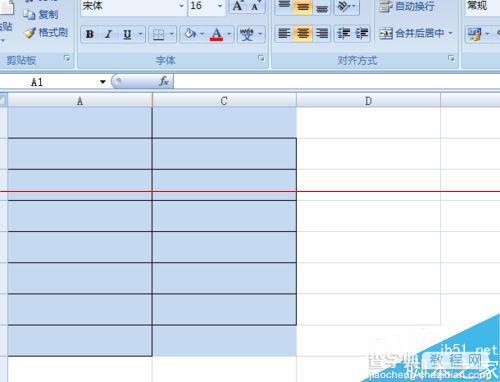Click insert function fx button

164,81
